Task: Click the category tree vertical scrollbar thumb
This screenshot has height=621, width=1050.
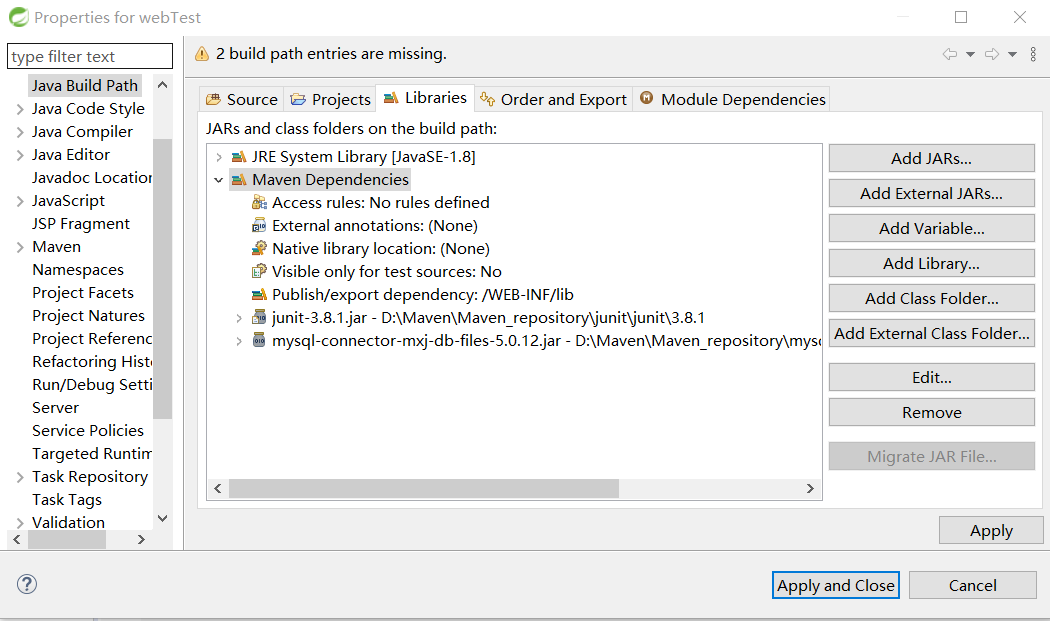Action: click(x=162, y=279)
